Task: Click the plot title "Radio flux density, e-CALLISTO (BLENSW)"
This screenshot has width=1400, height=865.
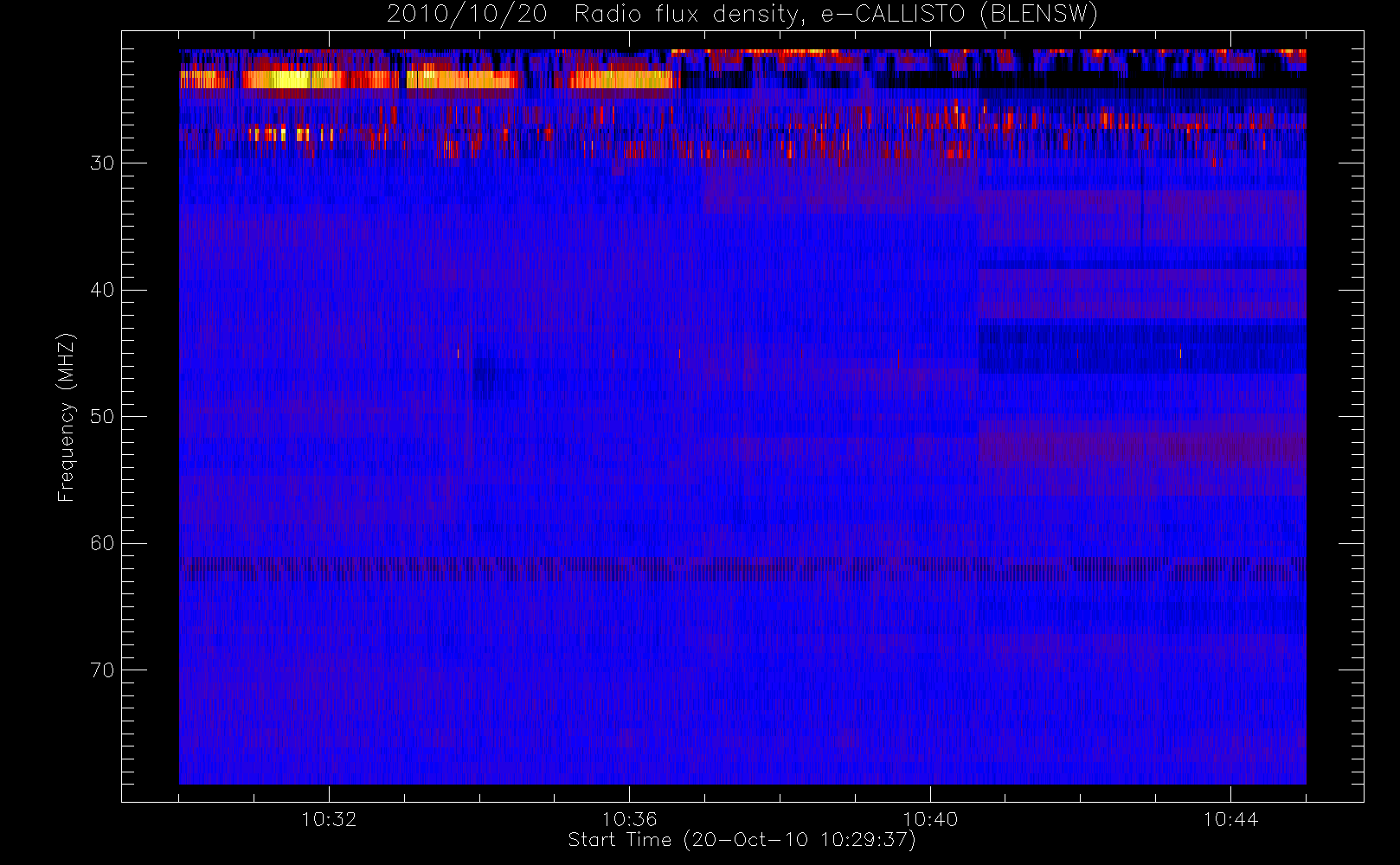Action: (x=836, y=15)
